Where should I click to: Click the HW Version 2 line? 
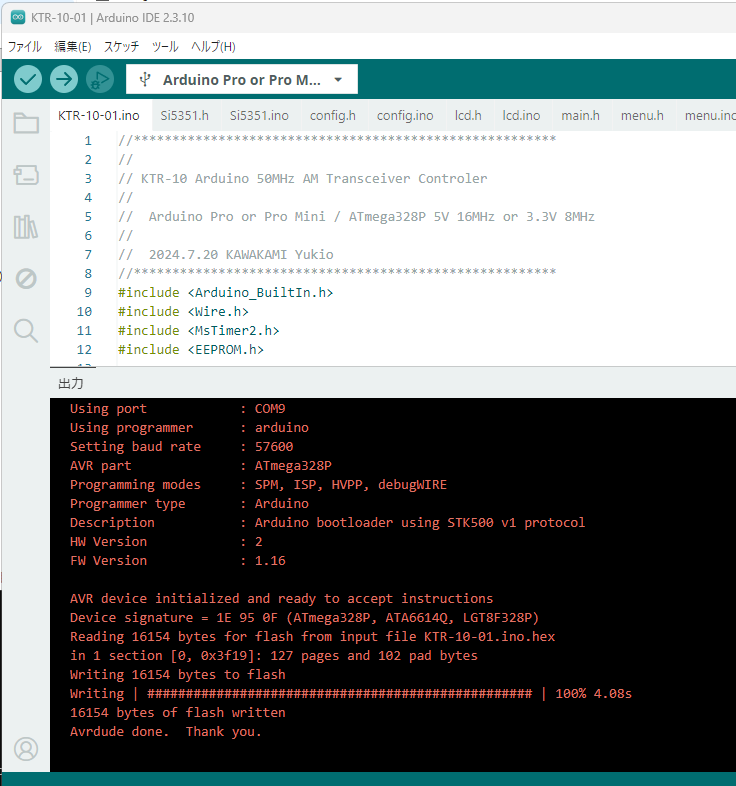tap(166, 542)
